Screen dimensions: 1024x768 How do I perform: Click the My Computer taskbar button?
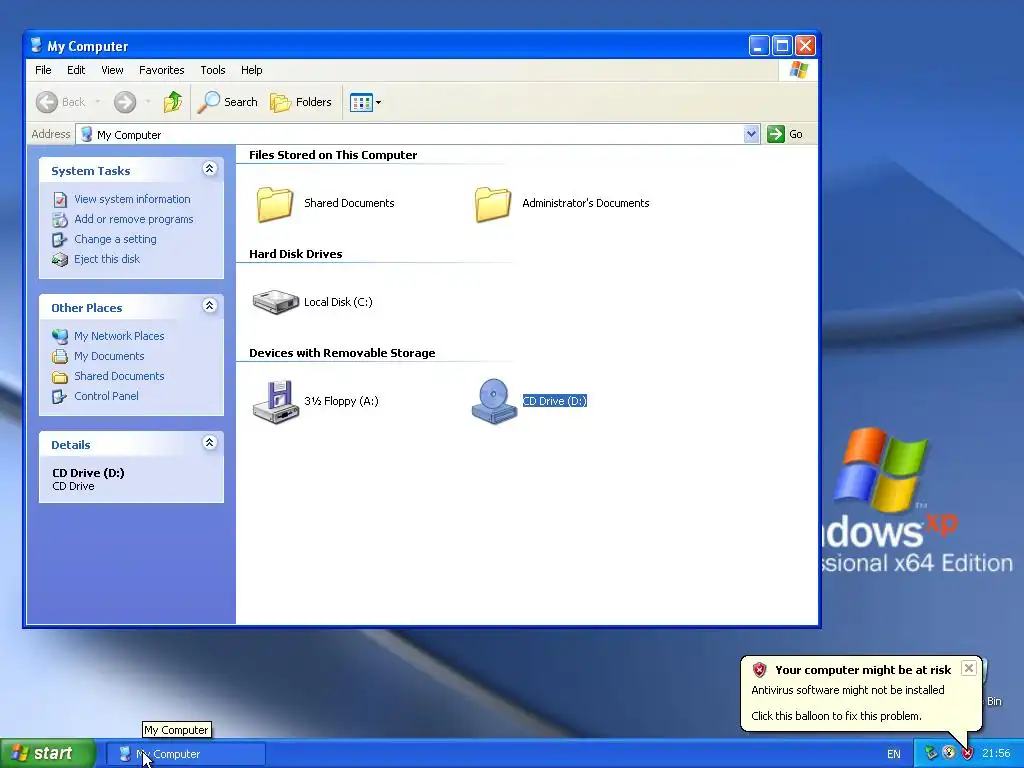186,754
